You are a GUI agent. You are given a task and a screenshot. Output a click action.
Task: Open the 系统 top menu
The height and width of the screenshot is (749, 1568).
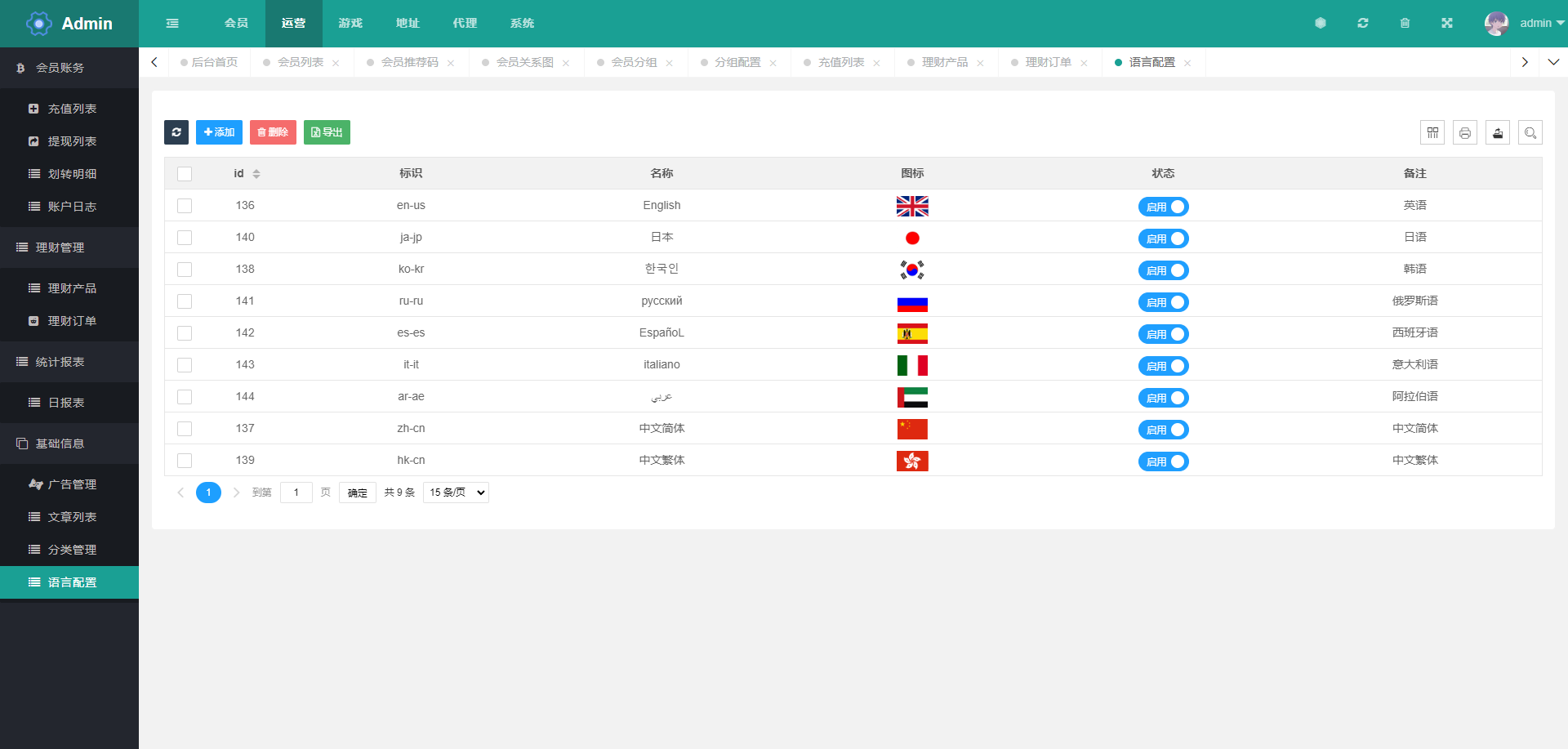click(x=522, y=23)
